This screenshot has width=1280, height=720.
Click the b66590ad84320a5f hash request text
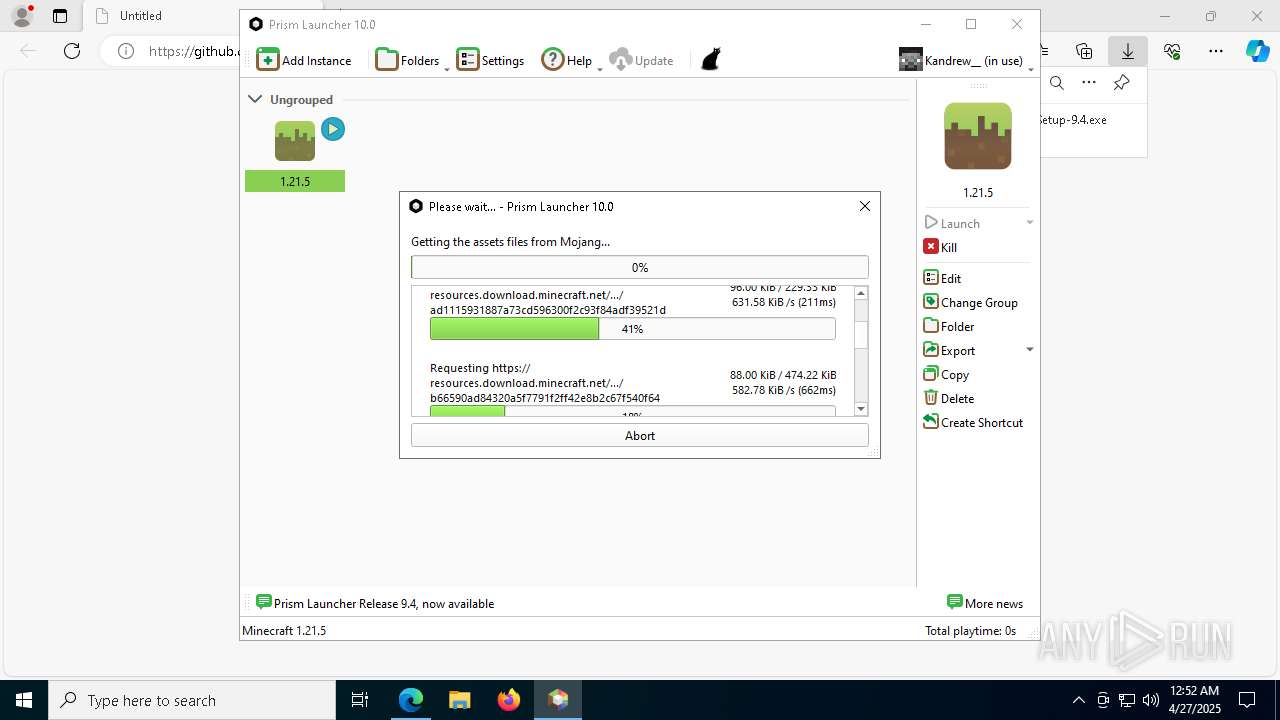pyautogui.click(x=545, y=398)
